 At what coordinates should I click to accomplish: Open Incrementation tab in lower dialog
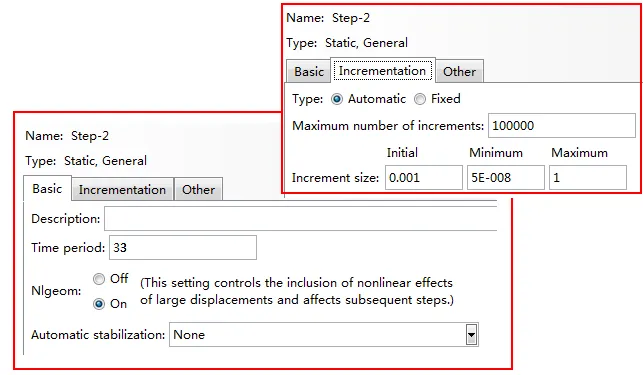[122, 190]
